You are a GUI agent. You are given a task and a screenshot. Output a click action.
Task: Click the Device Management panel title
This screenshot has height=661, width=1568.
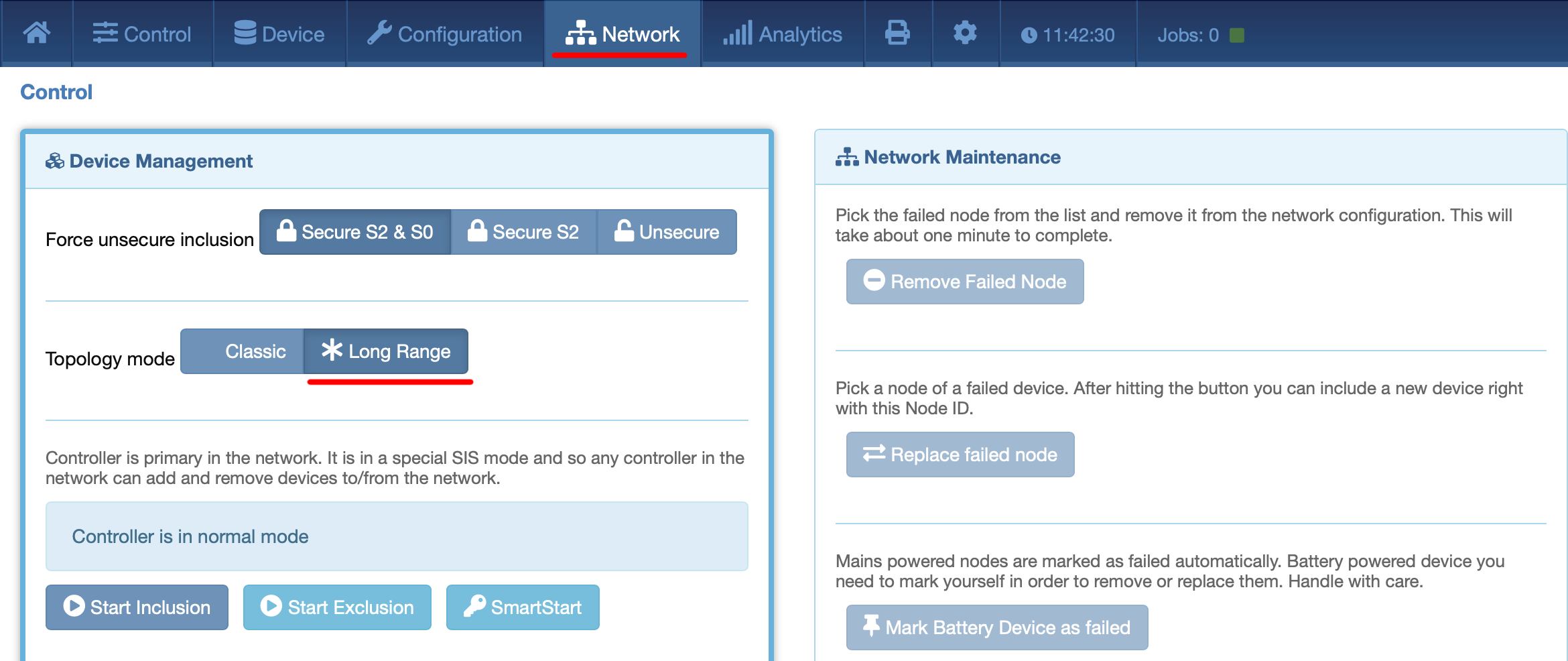(161, 161)
